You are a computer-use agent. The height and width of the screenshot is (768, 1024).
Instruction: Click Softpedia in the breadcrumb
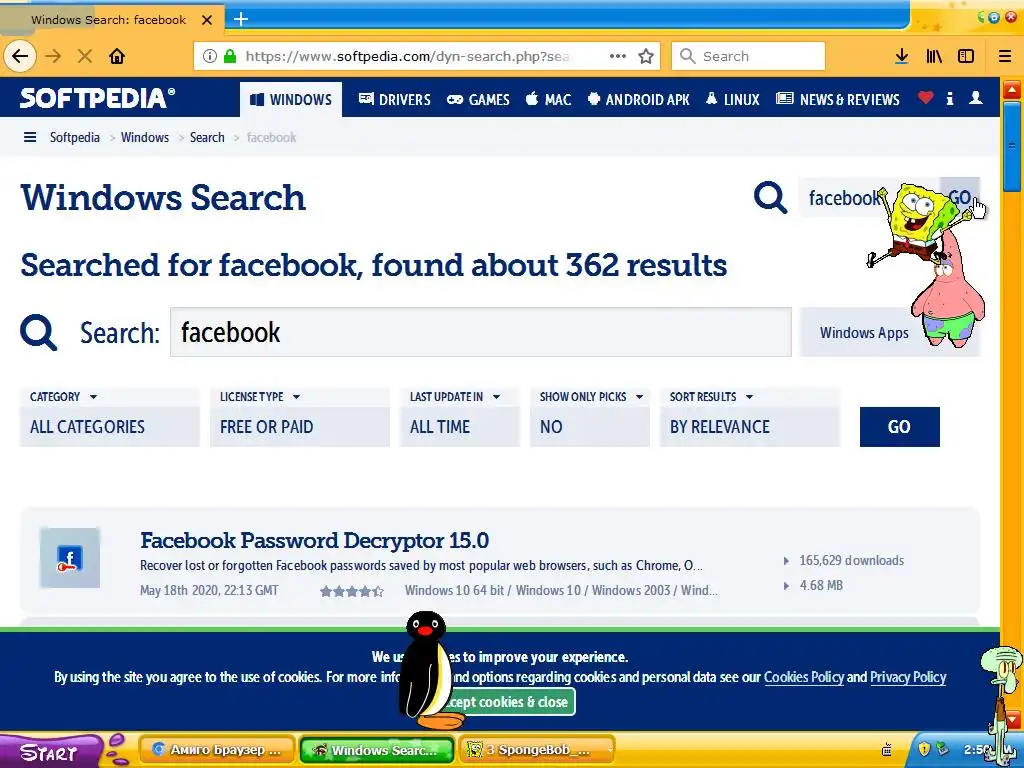[x=74, y=137]
